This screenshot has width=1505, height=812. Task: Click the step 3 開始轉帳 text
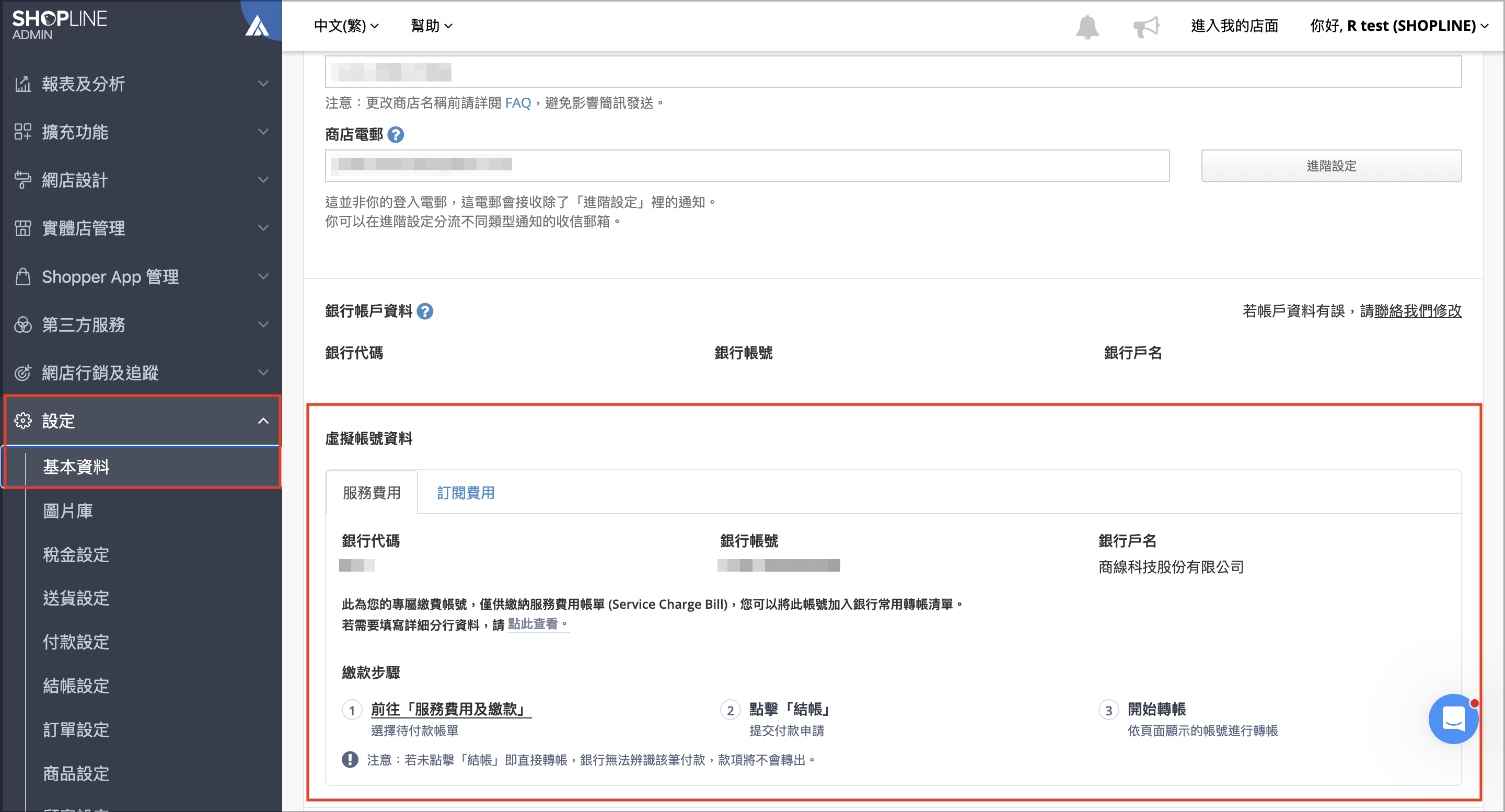coord(1156,709)
